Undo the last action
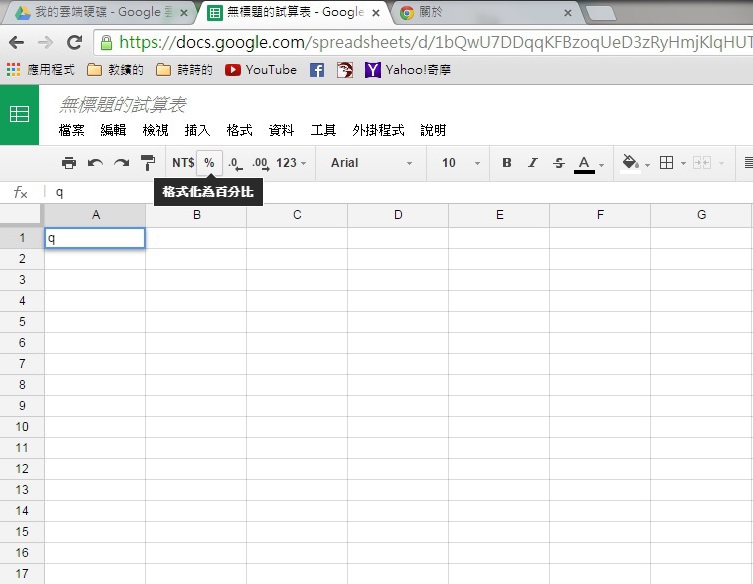753x584 pixels. pyautogui.click(x=95, y=163)
